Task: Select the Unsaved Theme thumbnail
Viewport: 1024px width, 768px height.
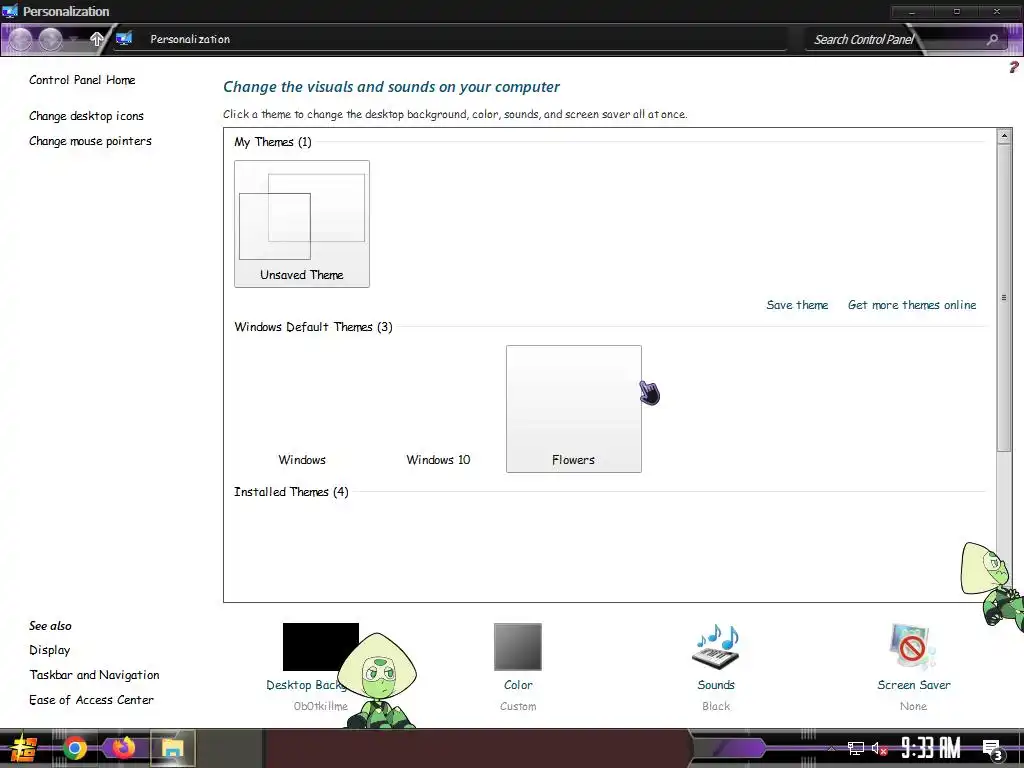Action: tap(302, 224)
